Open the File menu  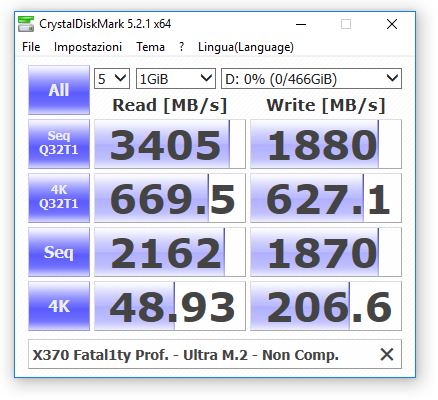[31, 47]
